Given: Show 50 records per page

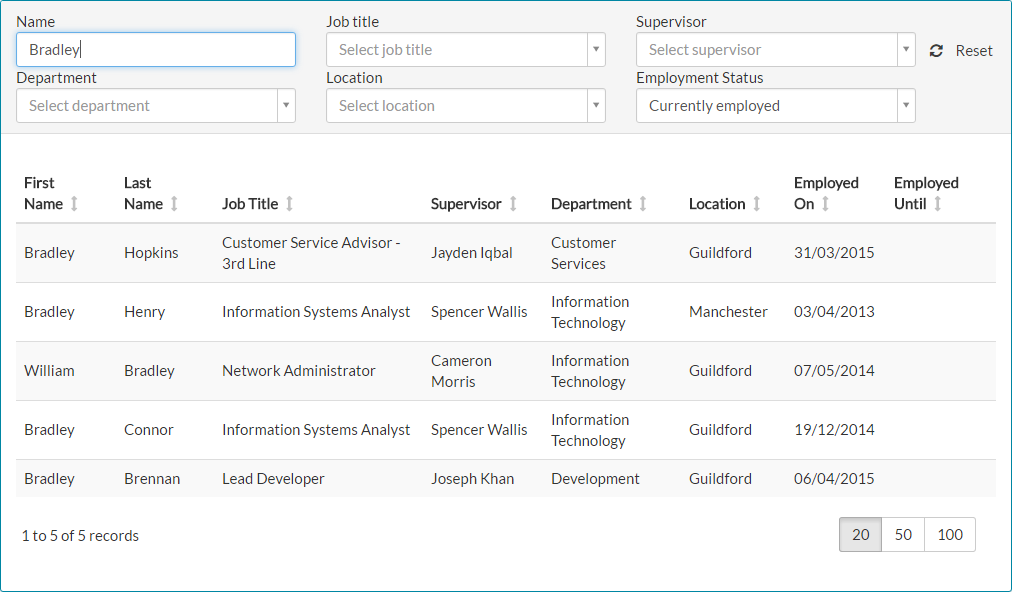Looking at the screenshot, I should pos(903,535).
